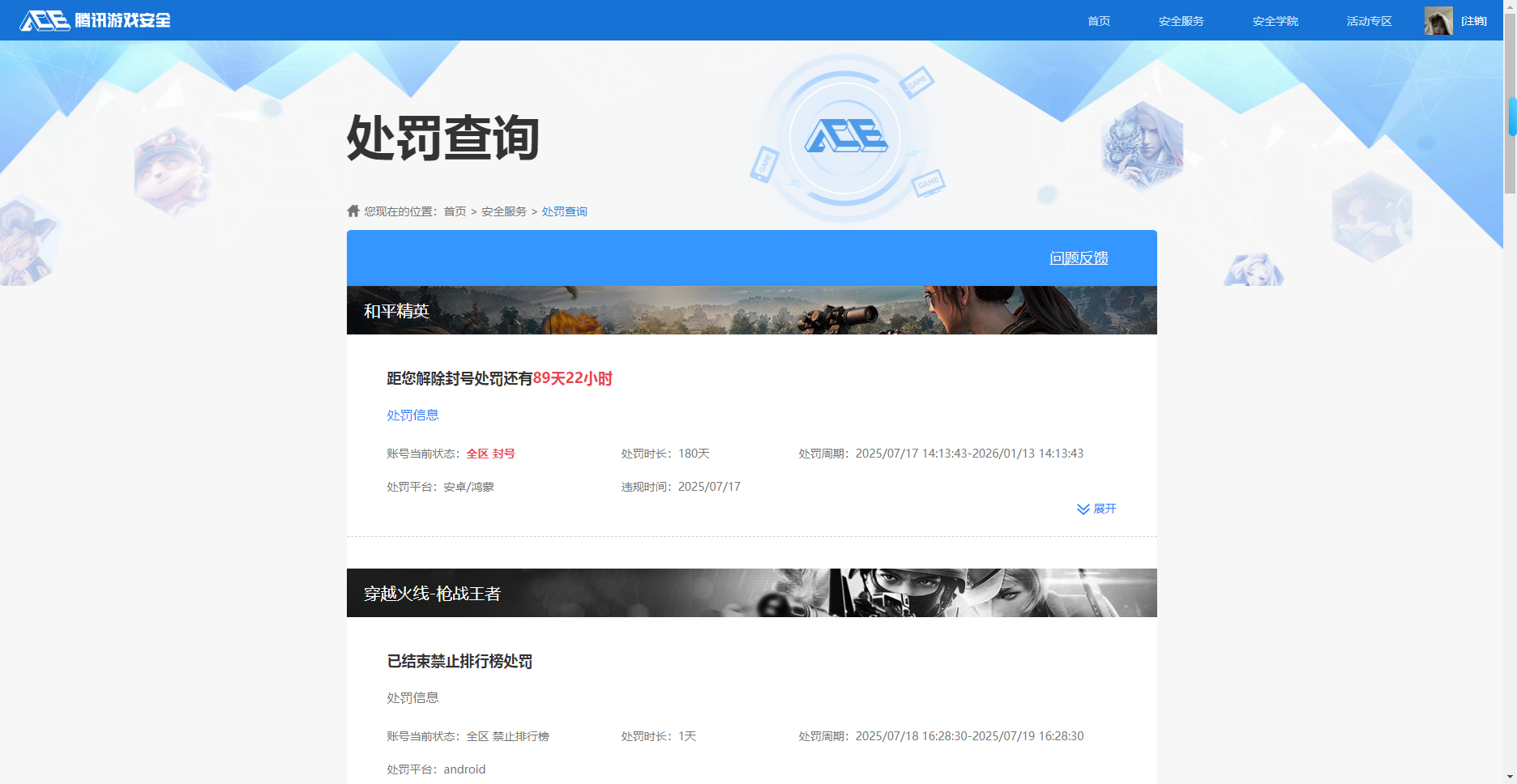Open the user avatar in the header
Viewport: 1517px width, 784px height.
(1438, 20)
